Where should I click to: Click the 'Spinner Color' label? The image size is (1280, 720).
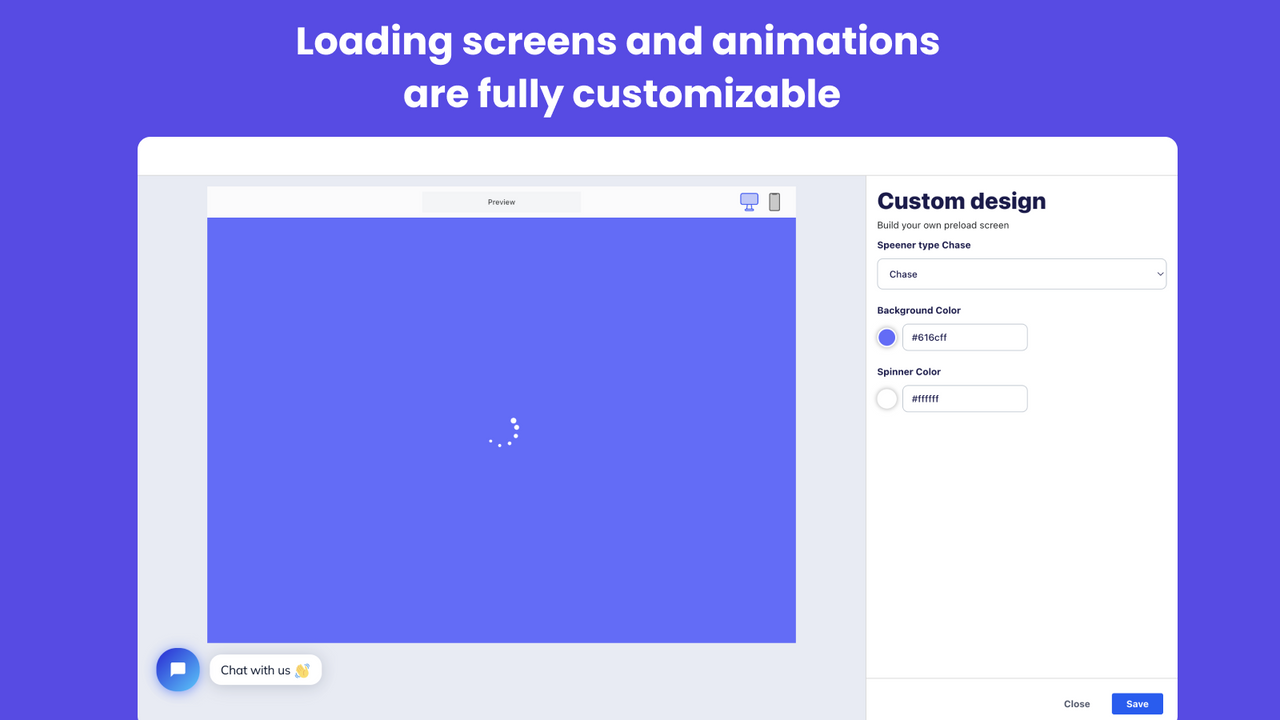point(909,372)
